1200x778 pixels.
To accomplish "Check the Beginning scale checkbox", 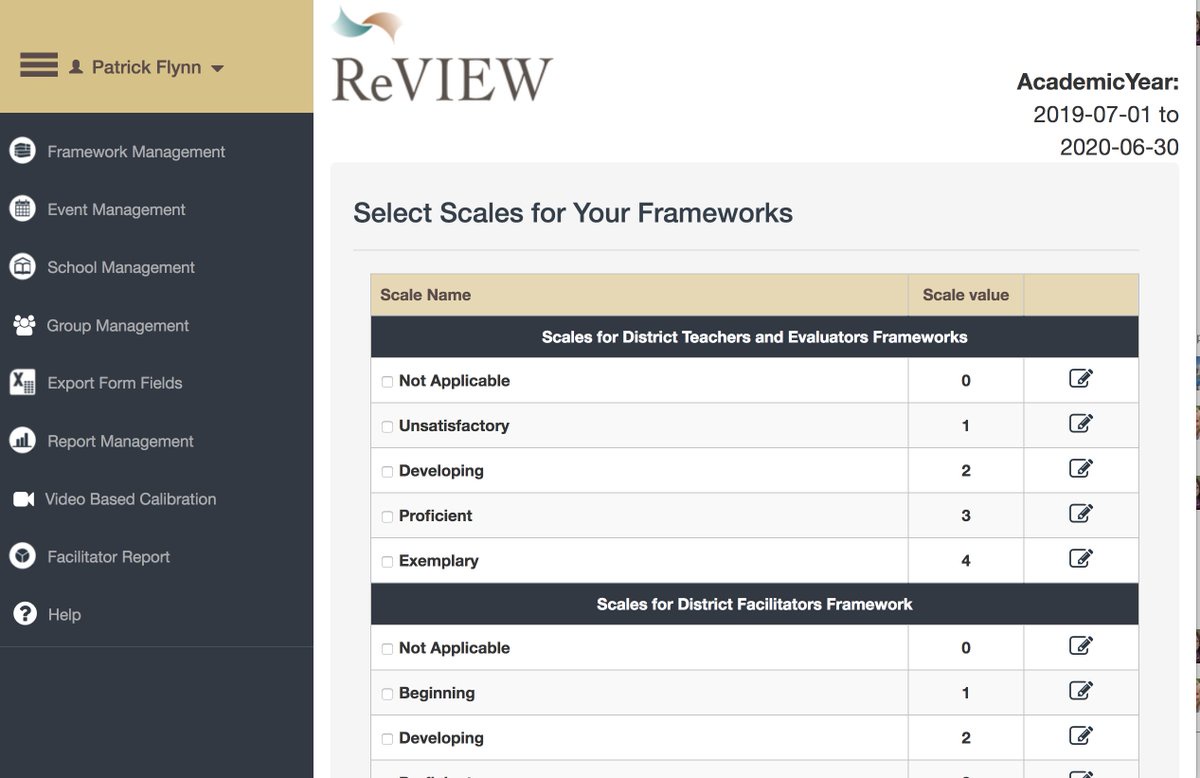I will (x=387, y=694).
